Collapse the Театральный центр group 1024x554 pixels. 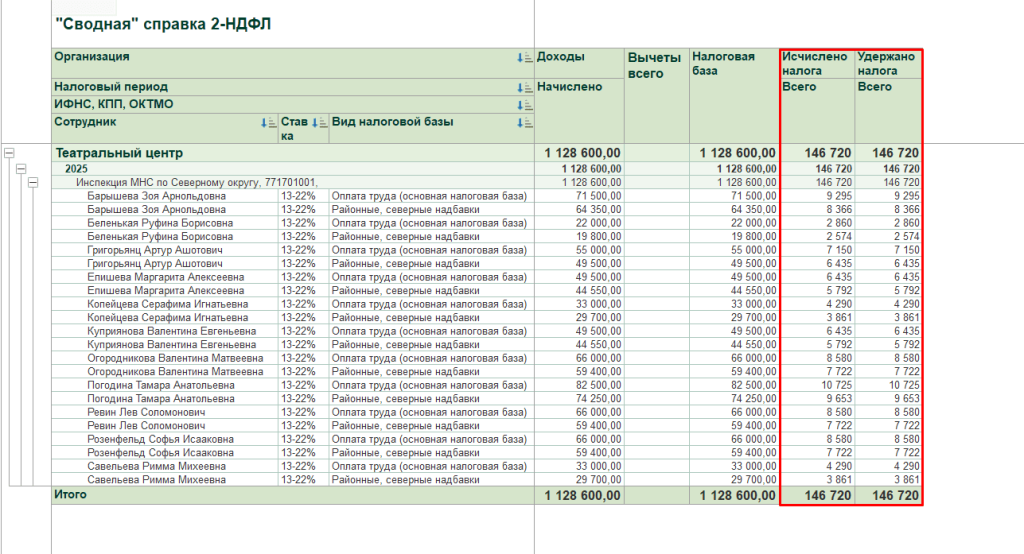[x=9, y=153]
